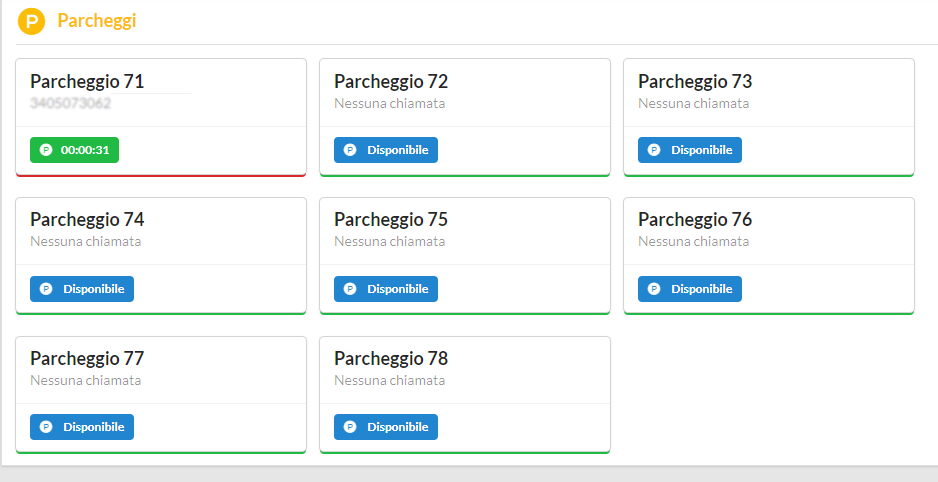Click the P icon in Parcheggio 74 badge

[x=46, y=289]
